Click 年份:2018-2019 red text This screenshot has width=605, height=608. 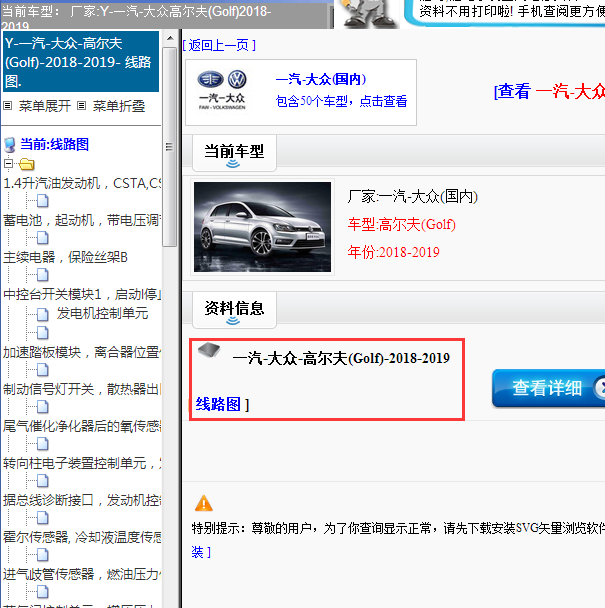(394, 252)
